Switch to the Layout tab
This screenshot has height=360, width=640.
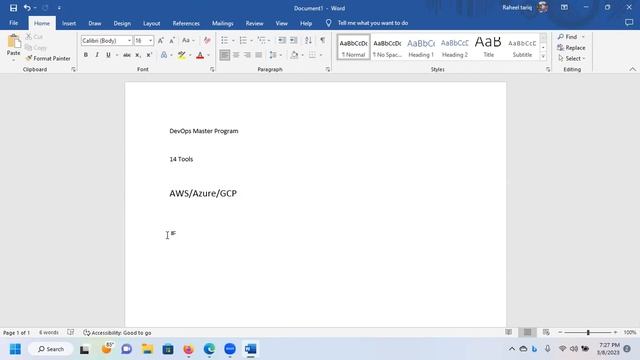(x=151, y=23)
